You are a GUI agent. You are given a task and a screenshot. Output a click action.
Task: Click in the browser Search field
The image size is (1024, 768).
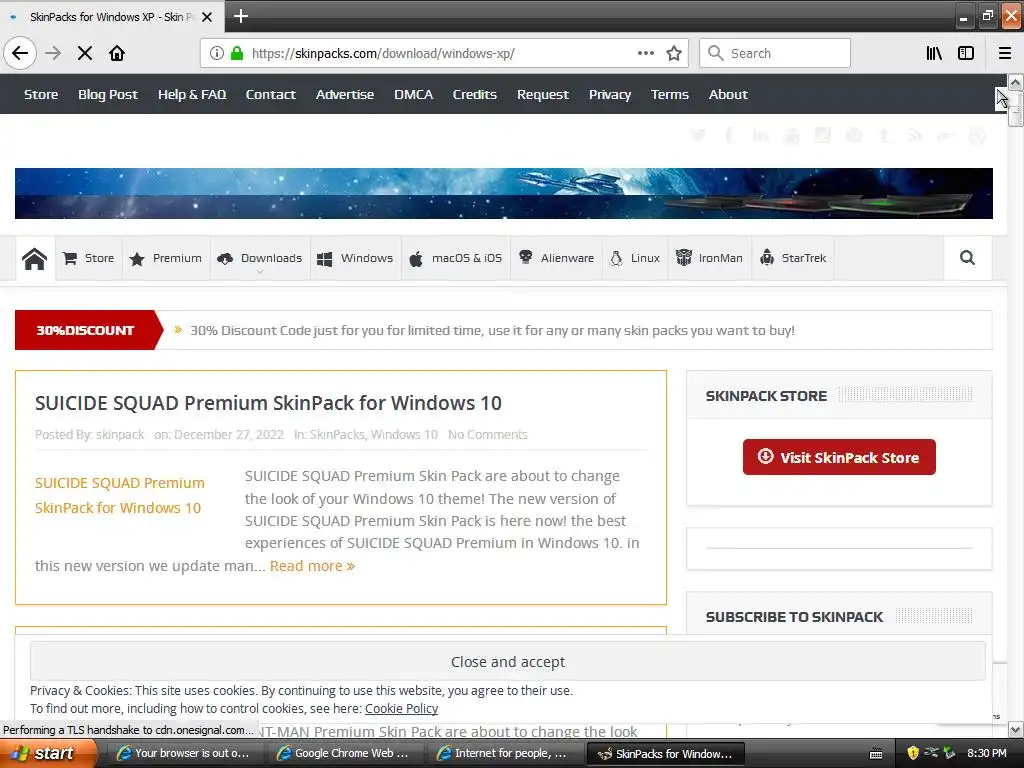[775, 54]
